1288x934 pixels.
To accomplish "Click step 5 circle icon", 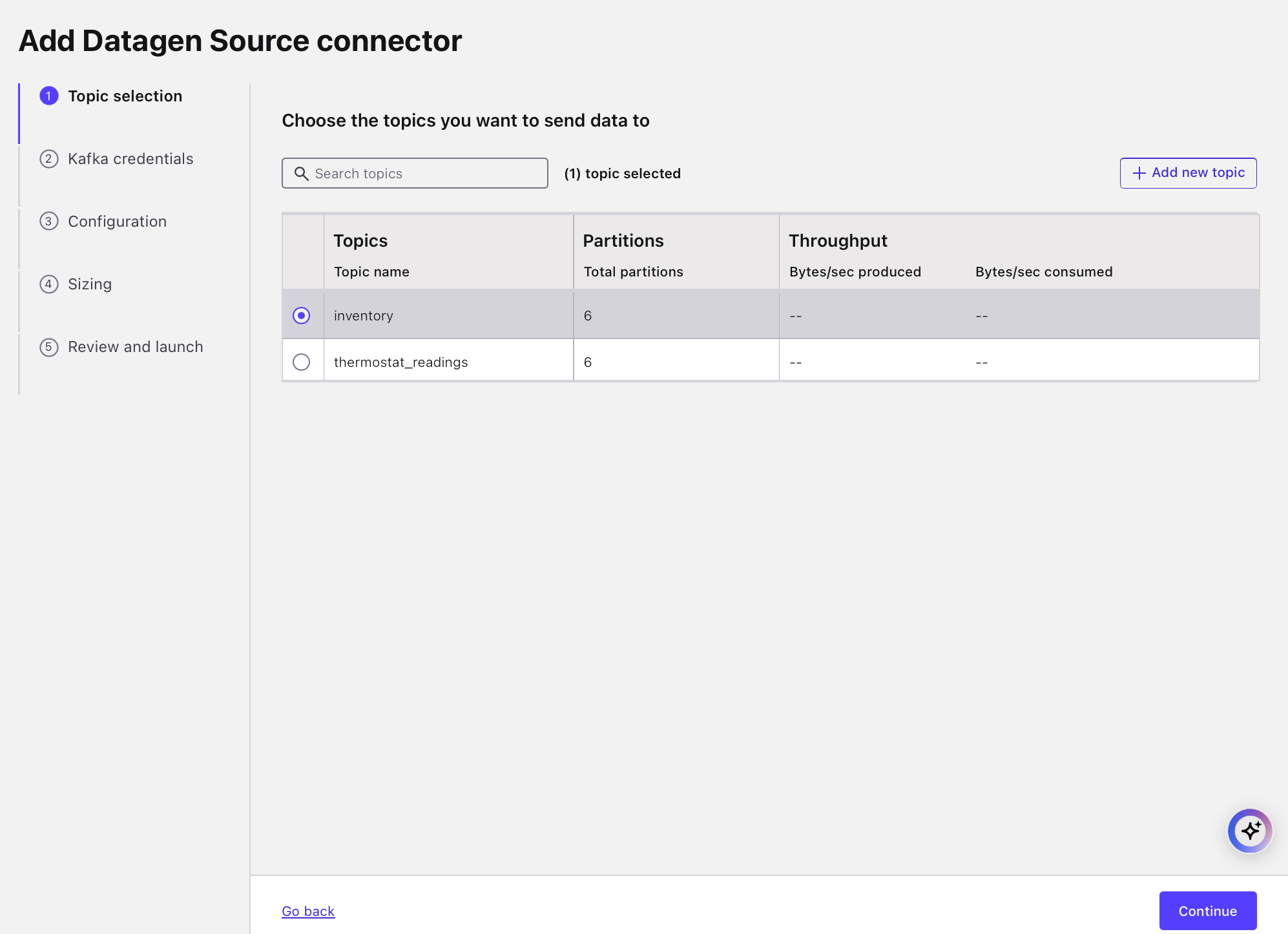I will click(x=49, y=347).
